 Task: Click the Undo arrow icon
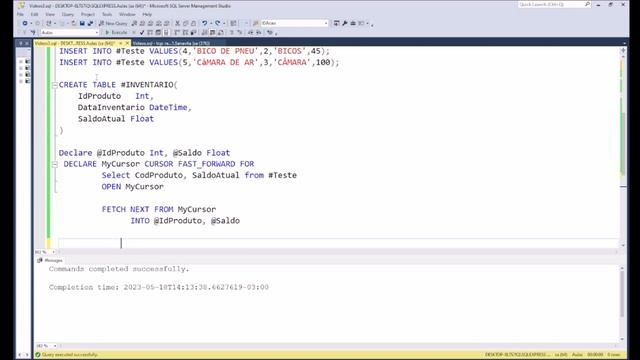click(204, 23)
